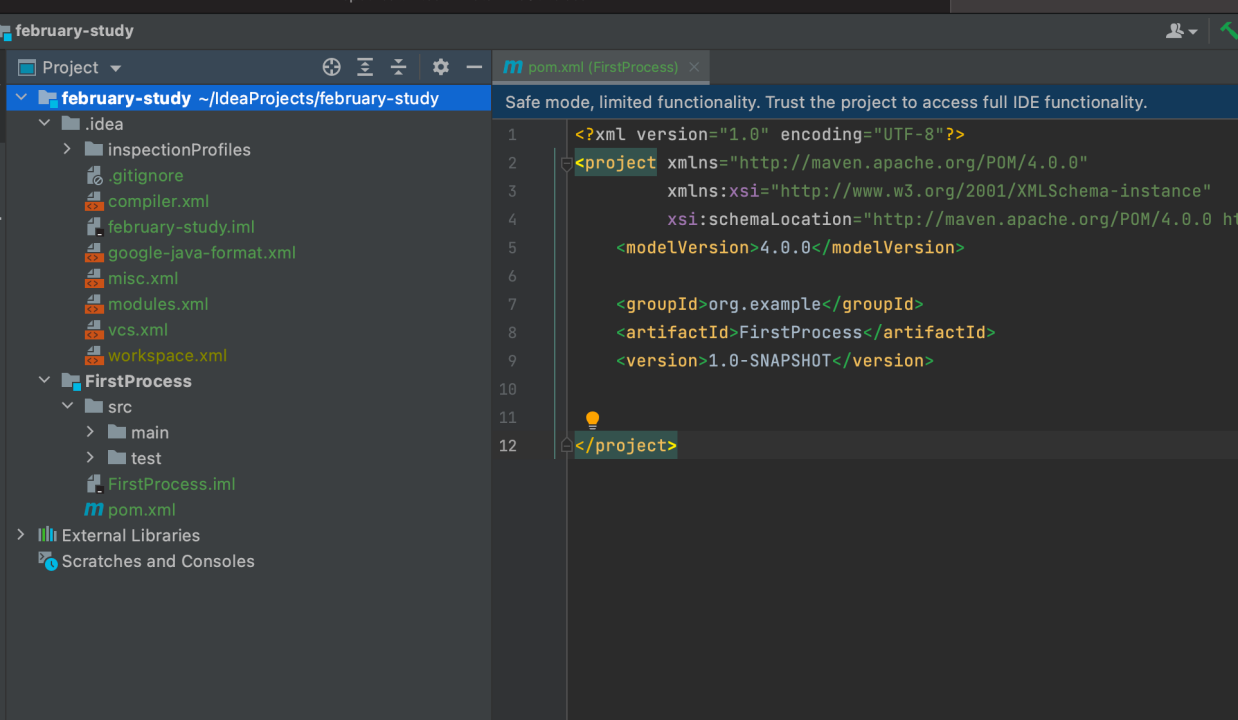Image resolution: width=1238 pixels, height=720 pixels.
Task: Select the pom.xml (FirstProcess) editor tab
Action: coord(601,67)
